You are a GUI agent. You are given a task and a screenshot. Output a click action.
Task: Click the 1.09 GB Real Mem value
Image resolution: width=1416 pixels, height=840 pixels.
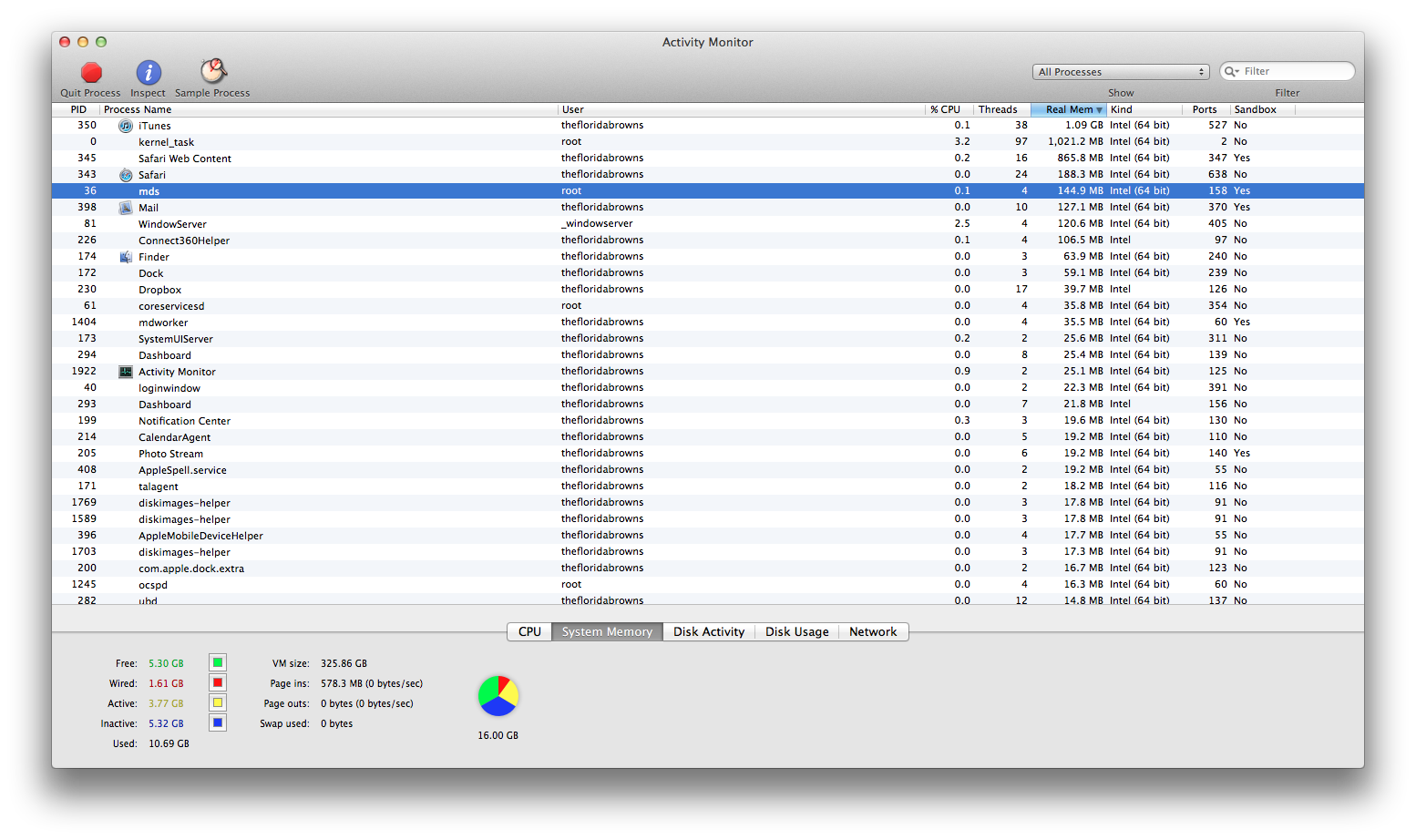(x=1084, y=126)
